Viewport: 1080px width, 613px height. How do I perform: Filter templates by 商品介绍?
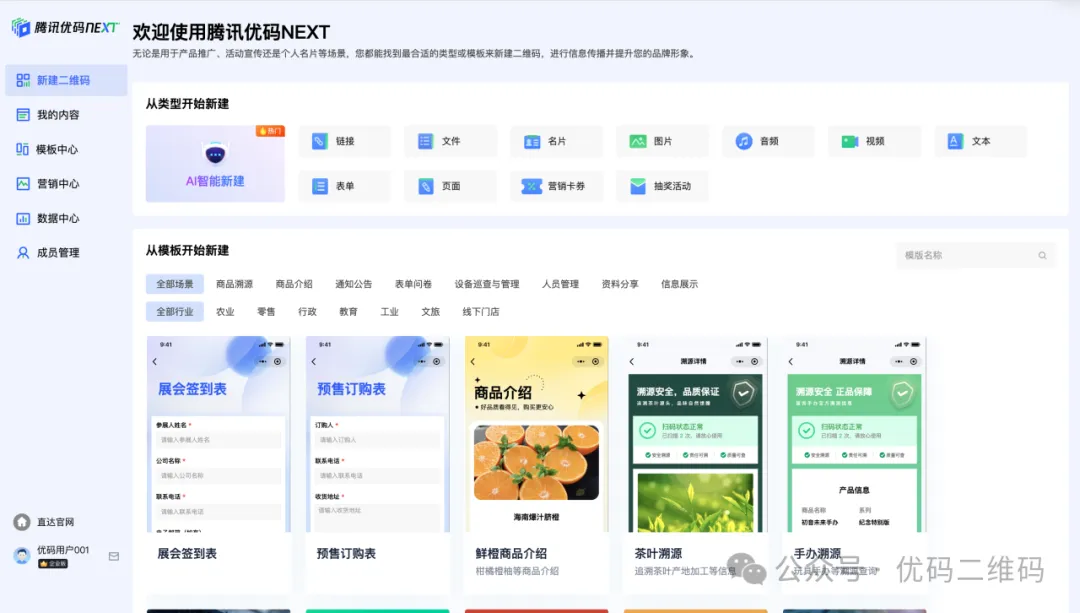(294, 284)
